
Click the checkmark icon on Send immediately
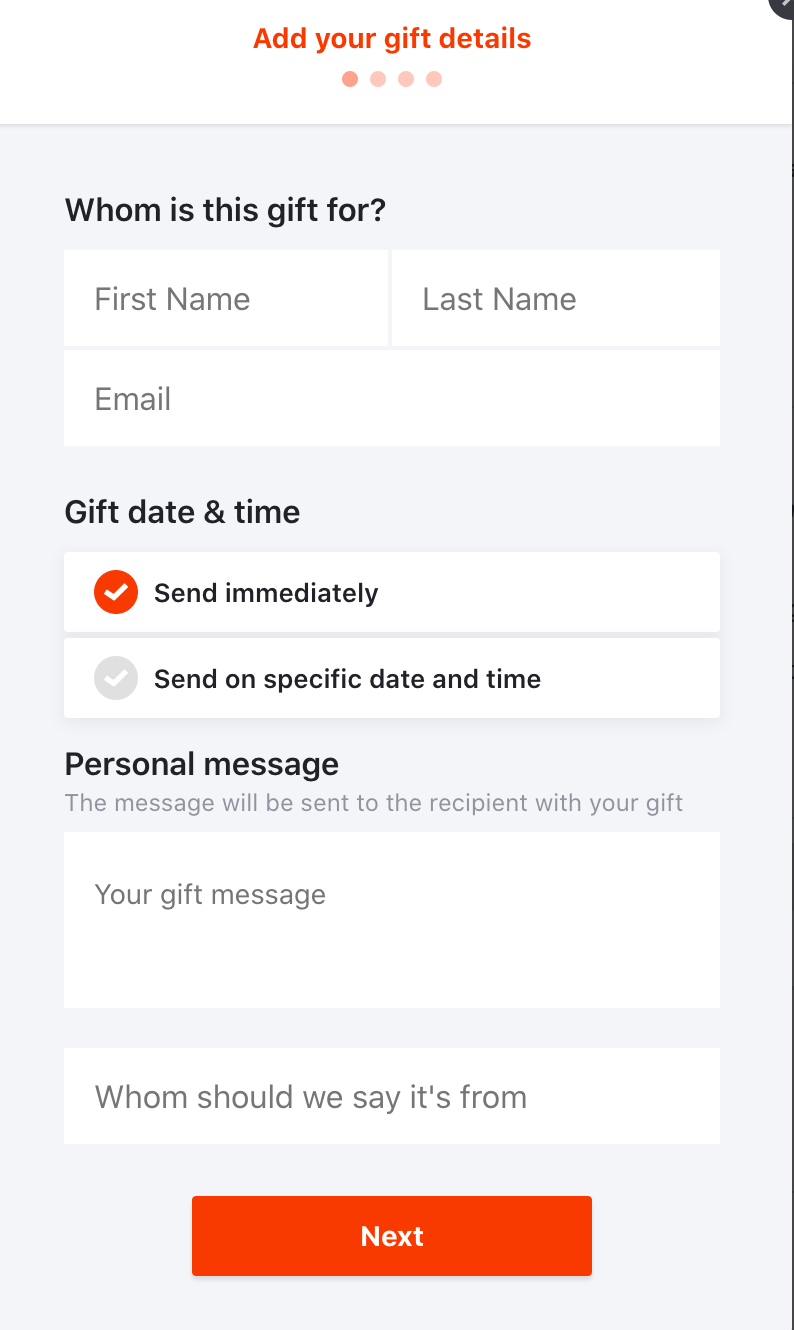pos(116,592)
